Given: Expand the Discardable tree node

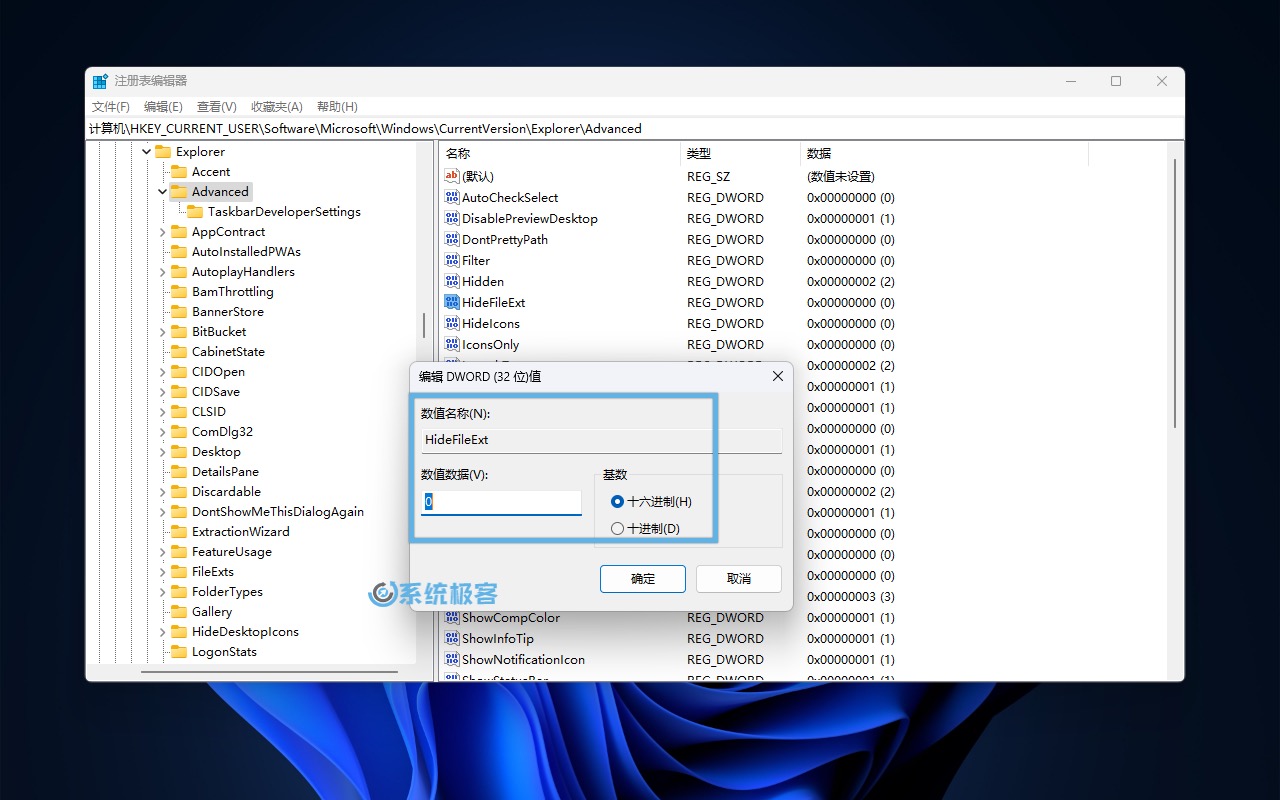Looking at the screenshot, I should (162, 492).
